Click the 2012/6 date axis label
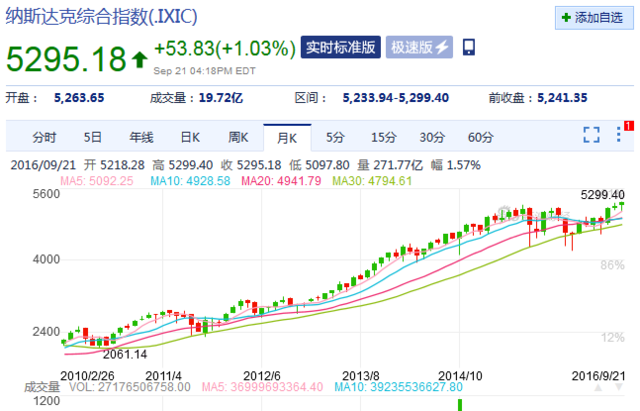 pos(262,375)
